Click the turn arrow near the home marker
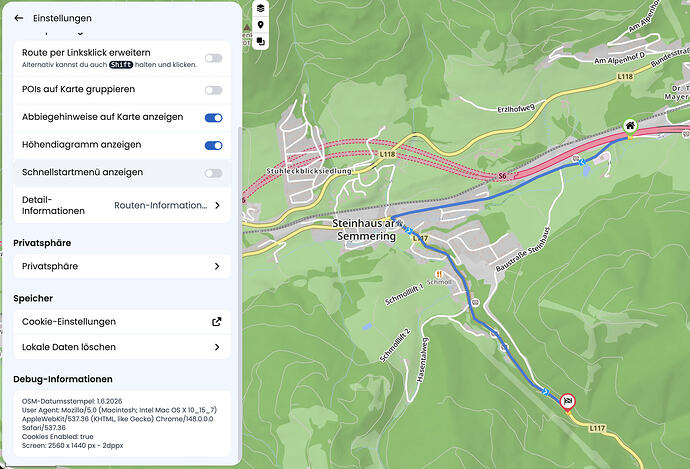690x469 pixels. coord(582,162)
